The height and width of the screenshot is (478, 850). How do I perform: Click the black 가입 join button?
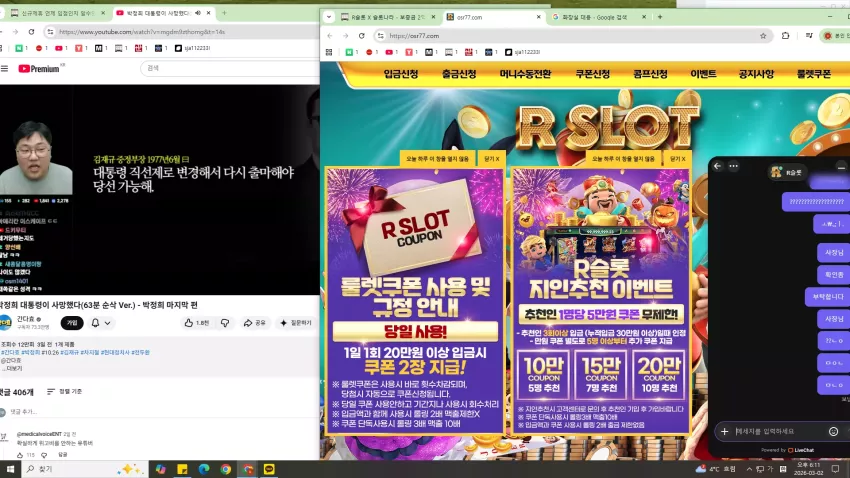[x=72, y=323]
